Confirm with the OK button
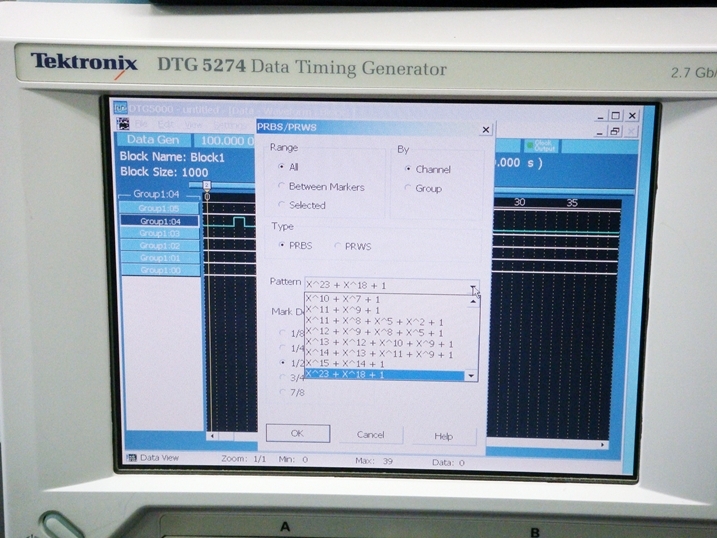The height and width of the screenshot is (538, 717). click(x=298, y=433)
